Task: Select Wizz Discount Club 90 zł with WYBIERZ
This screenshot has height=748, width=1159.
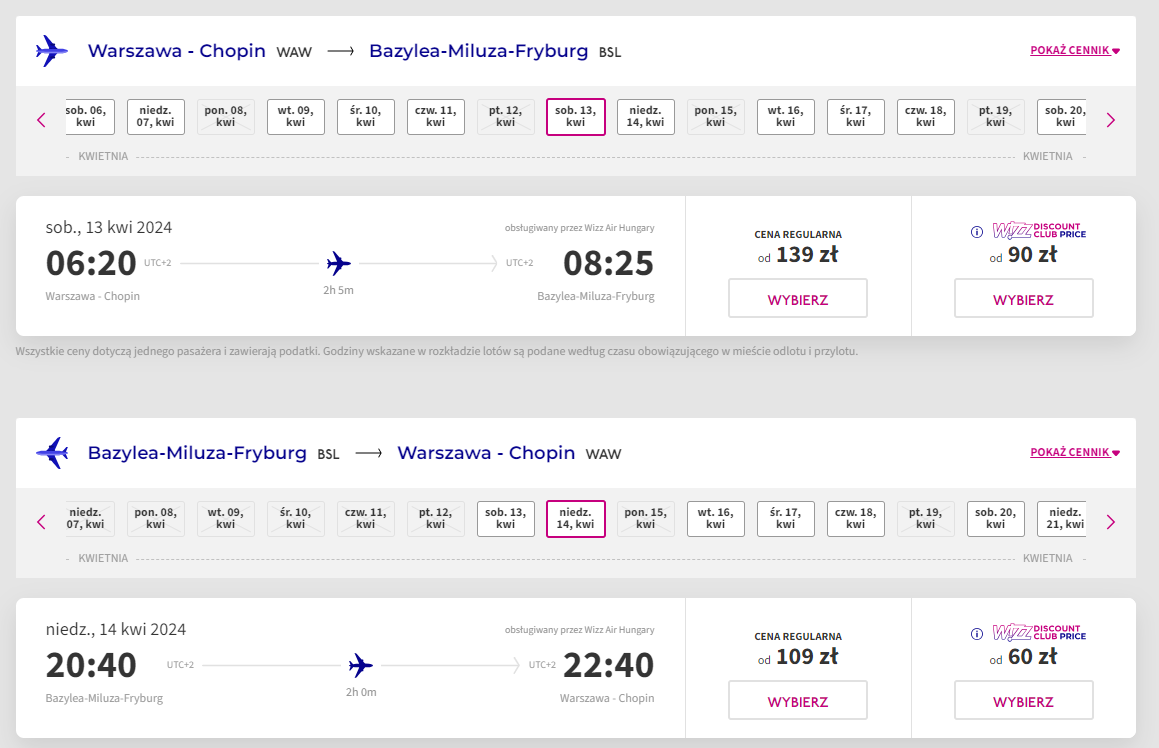Action: tap(1024, 299)
